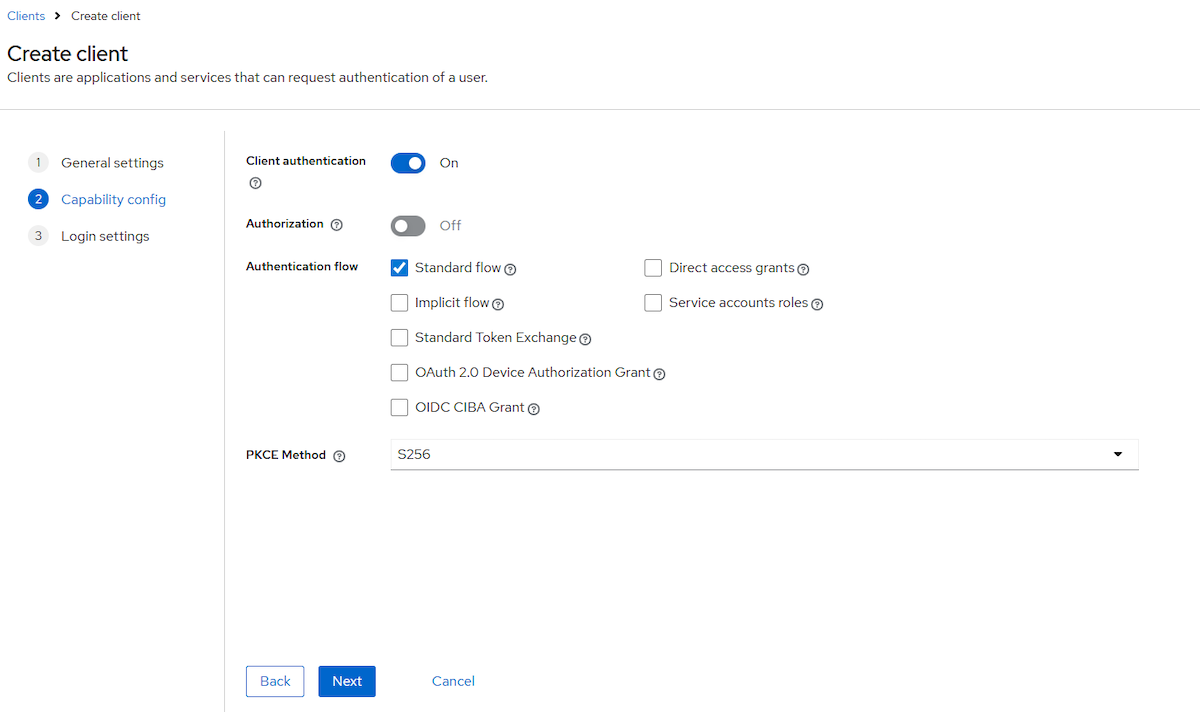
Task: Enable the Authorization toggle
Action: 408,226
